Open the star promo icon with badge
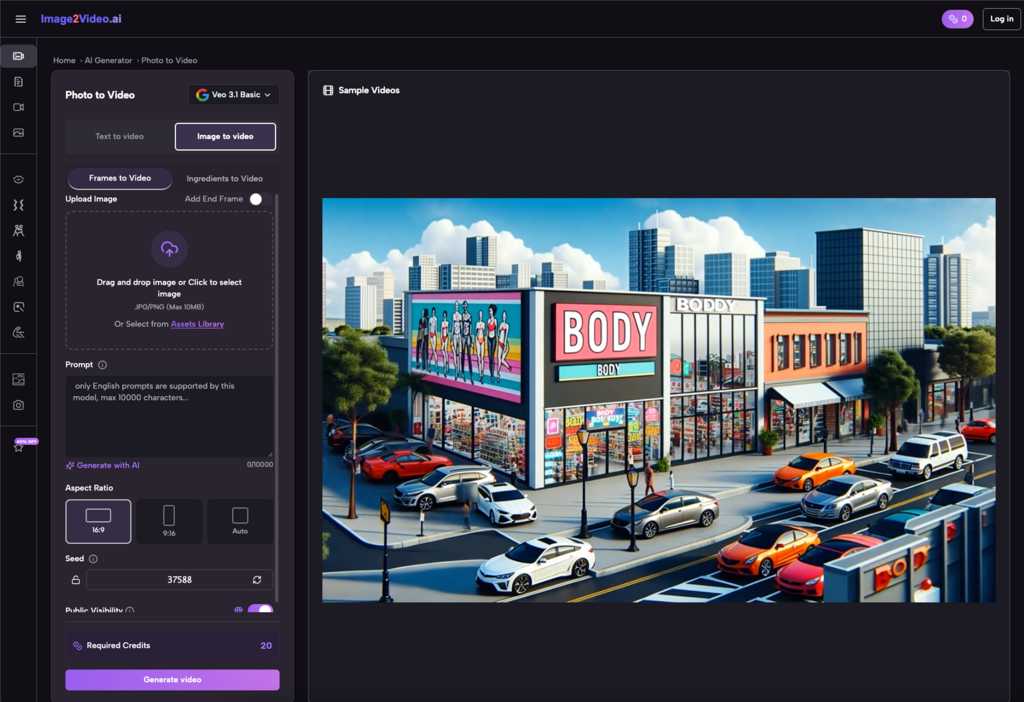This screenshot has height=702, width=1024. click(x=20, y=446)
